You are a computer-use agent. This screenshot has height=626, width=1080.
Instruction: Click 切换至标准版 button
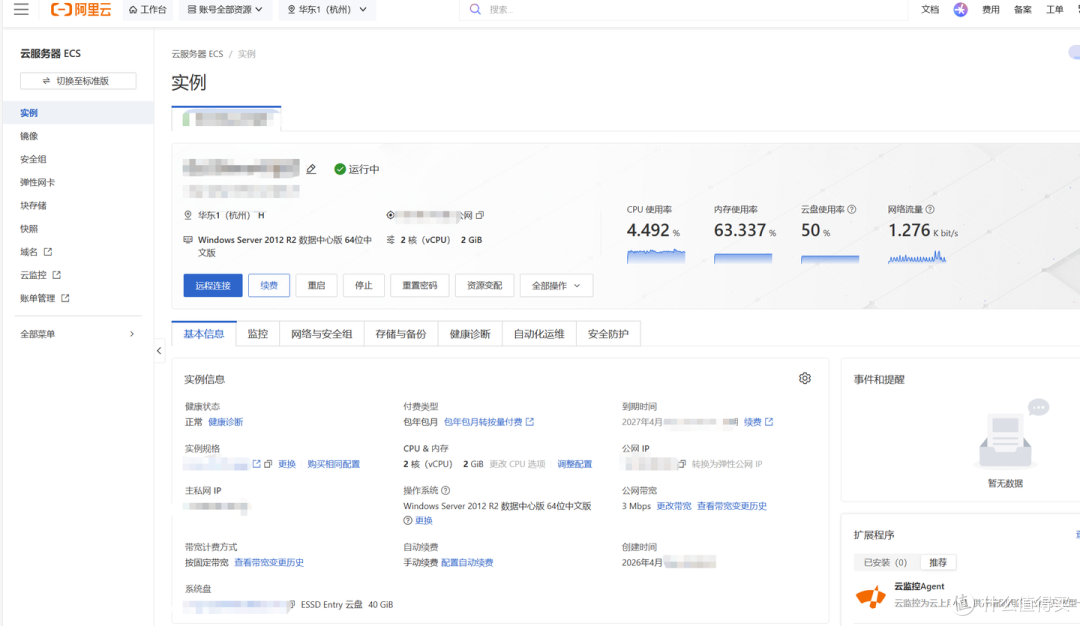pyautogui.click(x=78, y=81)
